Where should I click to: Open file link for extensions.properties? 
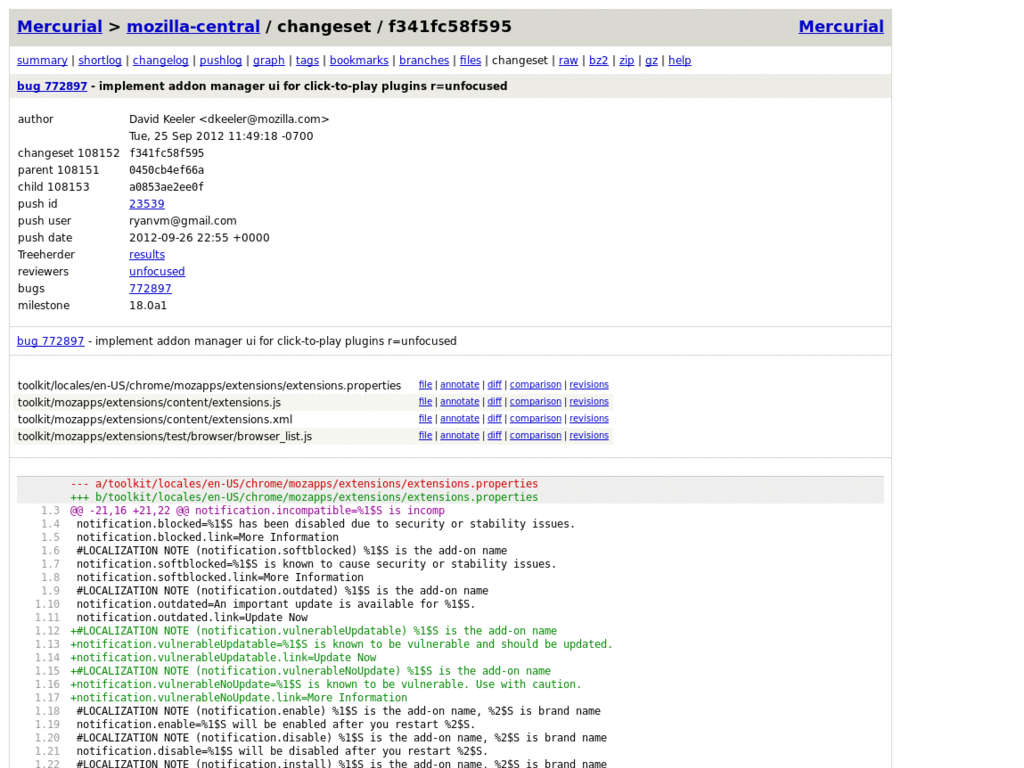coord(425,385)
